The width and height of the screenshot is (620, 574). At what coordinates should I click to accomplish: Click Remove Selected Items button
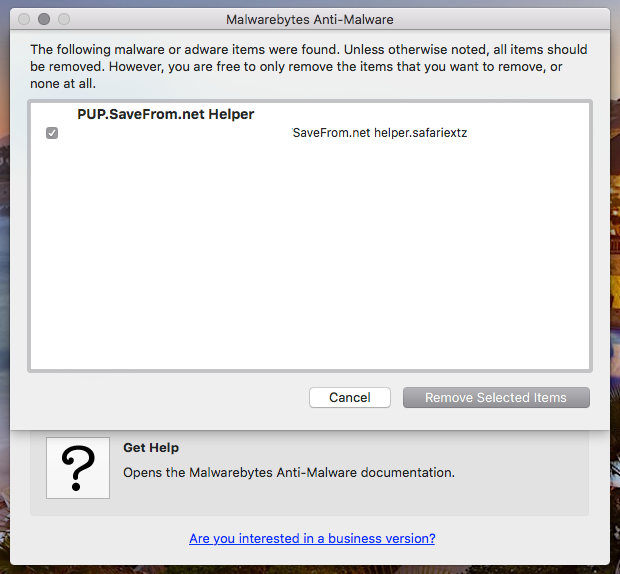click(x=496, y=397)
